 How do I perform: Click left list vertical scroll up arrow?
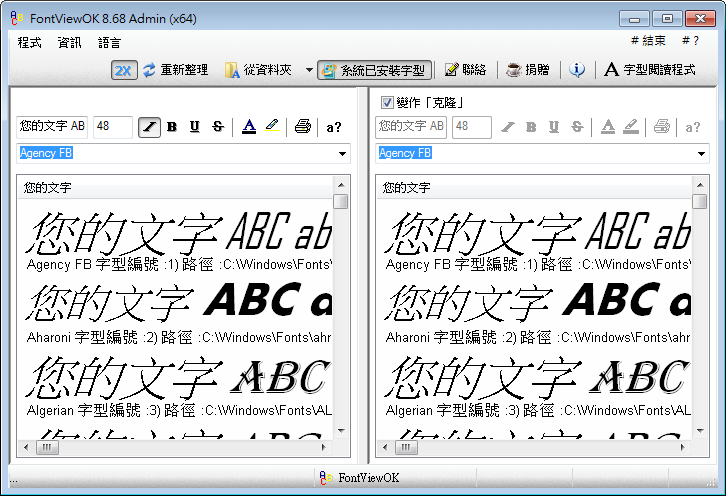[341, 185]
